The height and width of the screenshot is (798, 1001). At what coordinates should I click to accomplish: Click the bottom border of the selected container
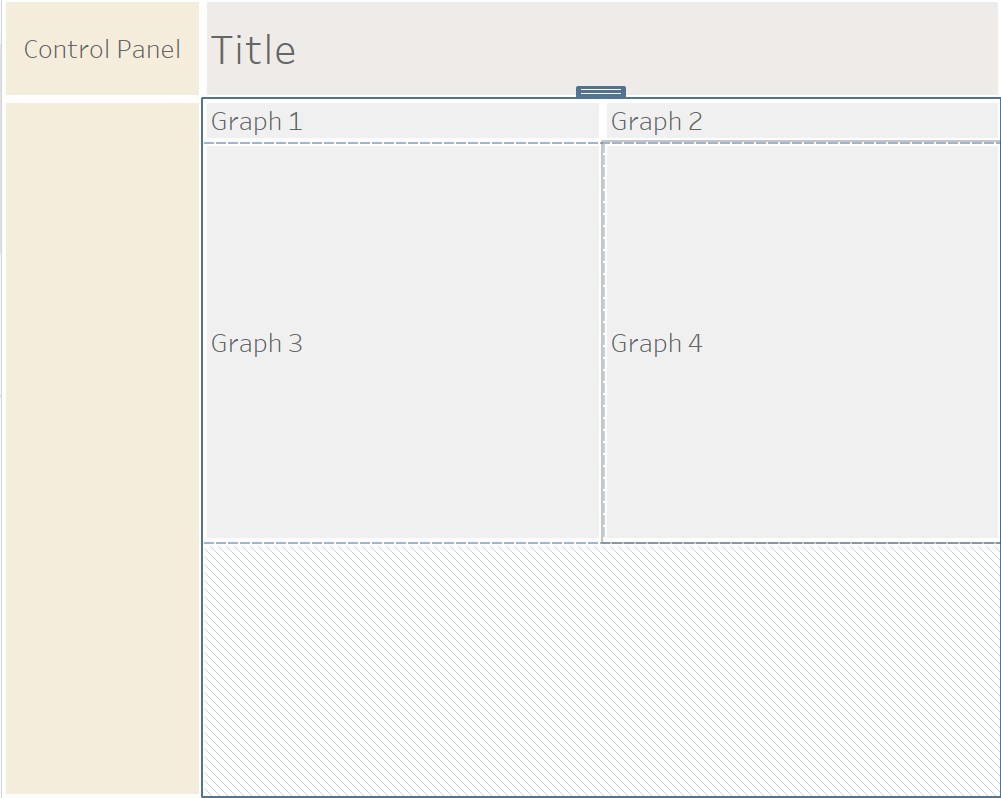600,796
